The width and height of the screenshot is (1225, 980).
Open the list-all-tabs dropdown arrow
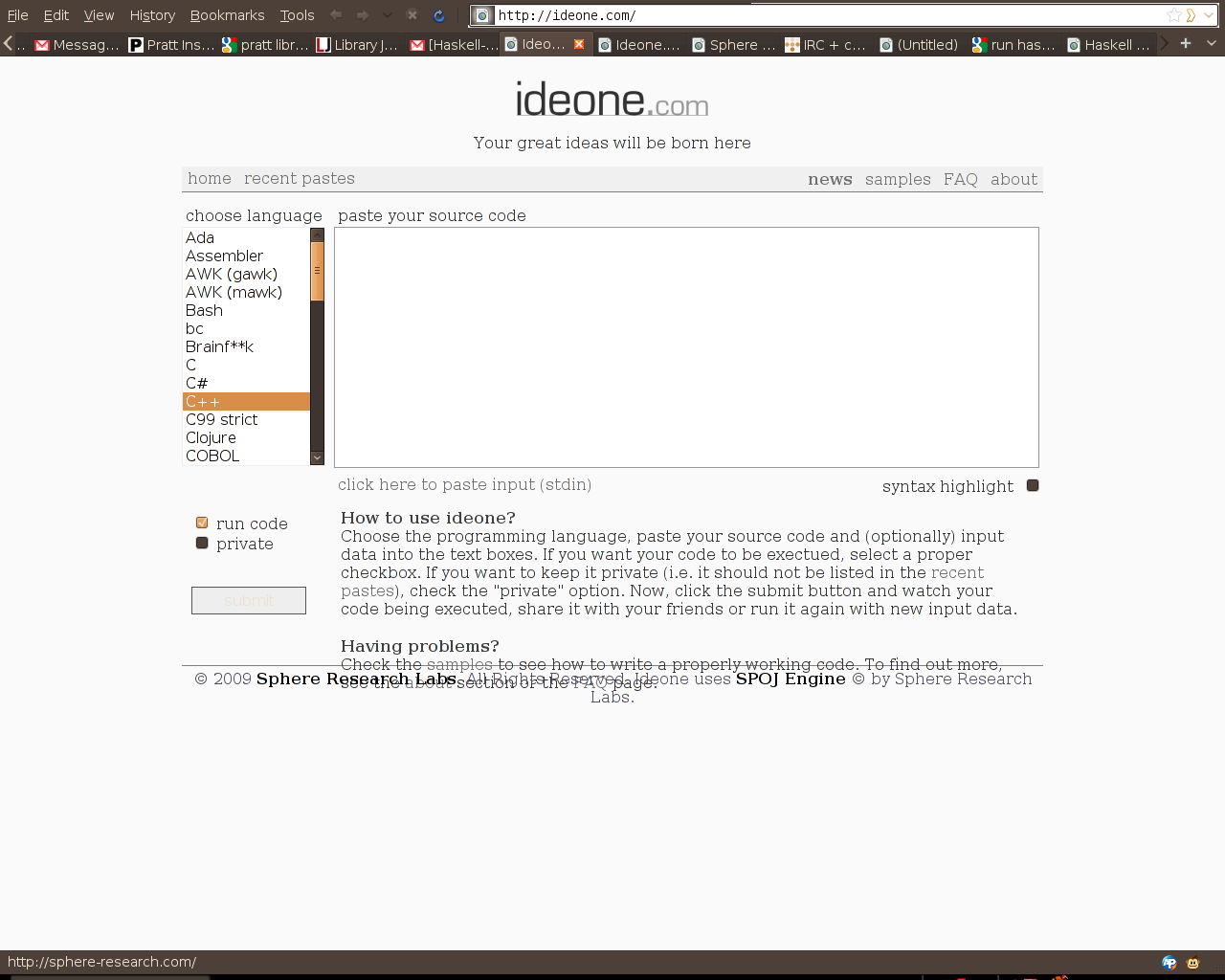click(x=1211, y=43)
